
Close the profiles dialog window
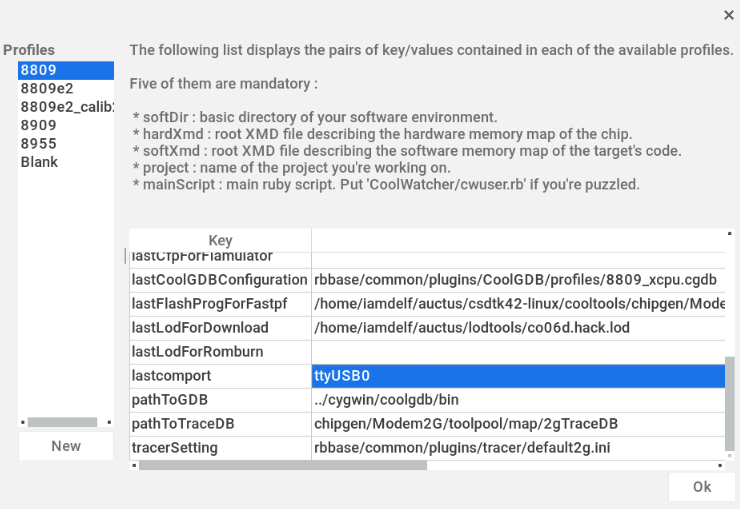coord(728,15)
